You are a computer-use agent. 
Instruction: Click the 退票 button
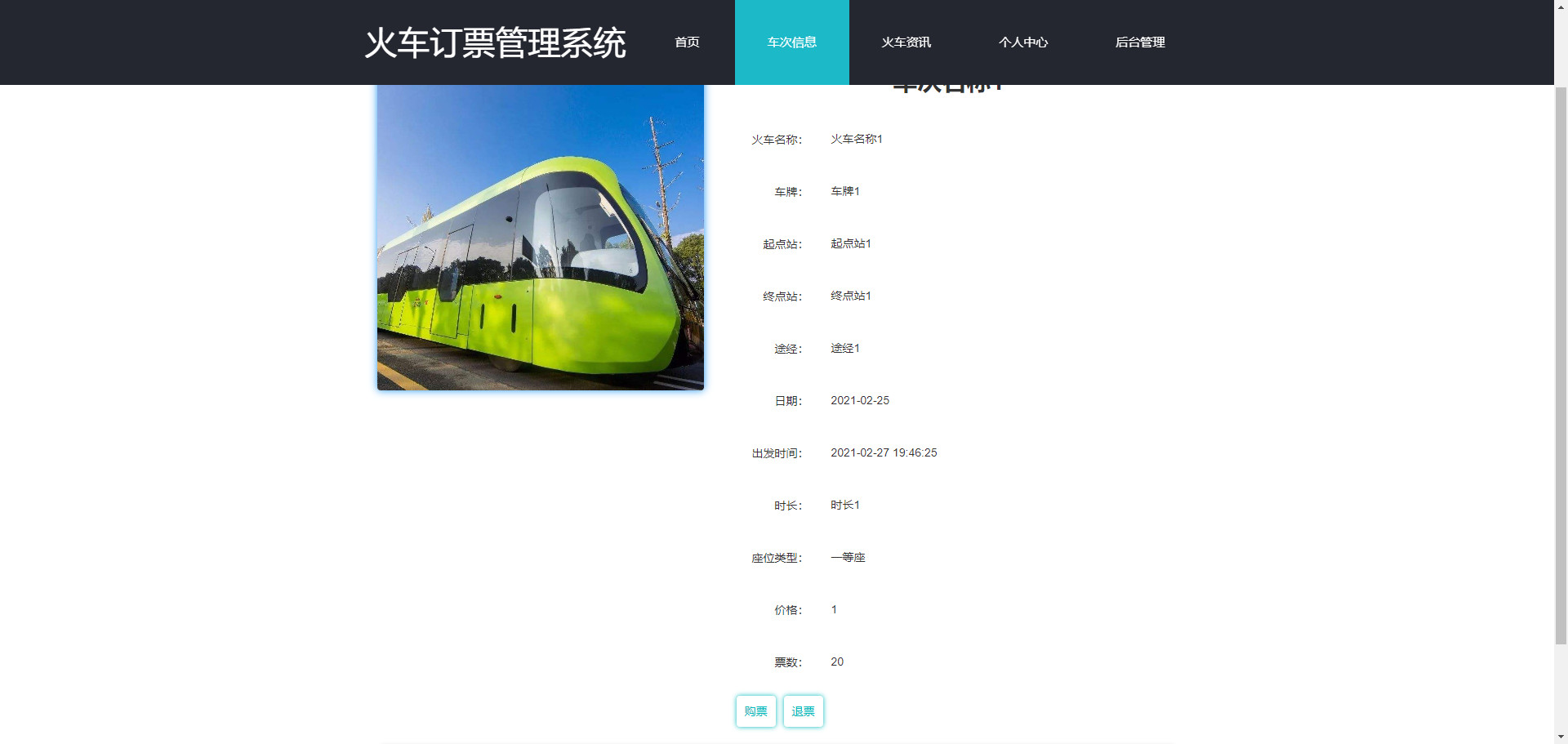pyautogui.click(x=804, y=711)
